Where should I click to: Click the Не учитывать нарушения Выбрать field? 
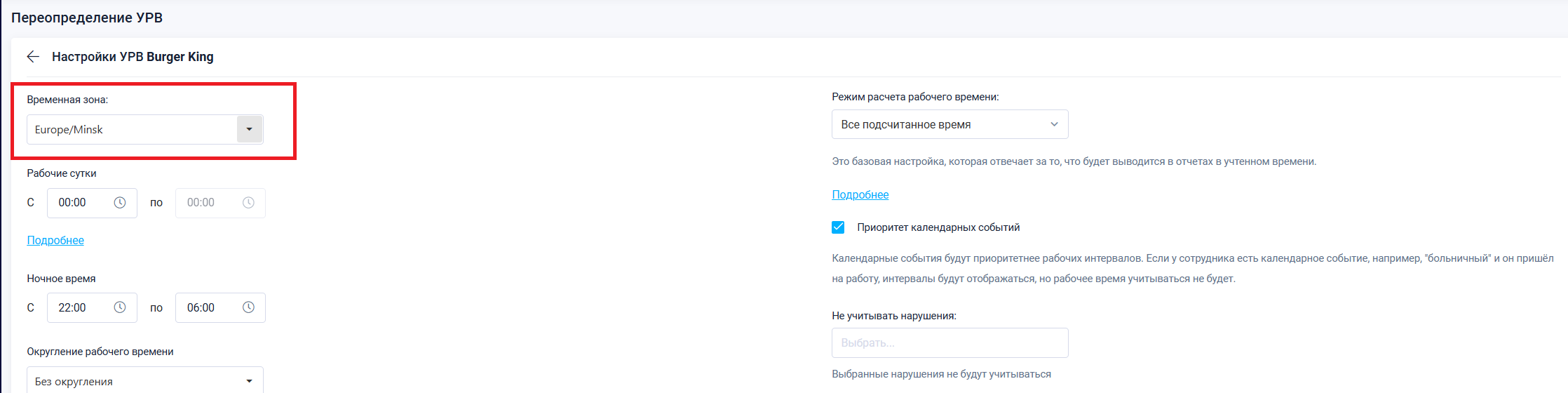pyautogui.click(x=949, y=343)
